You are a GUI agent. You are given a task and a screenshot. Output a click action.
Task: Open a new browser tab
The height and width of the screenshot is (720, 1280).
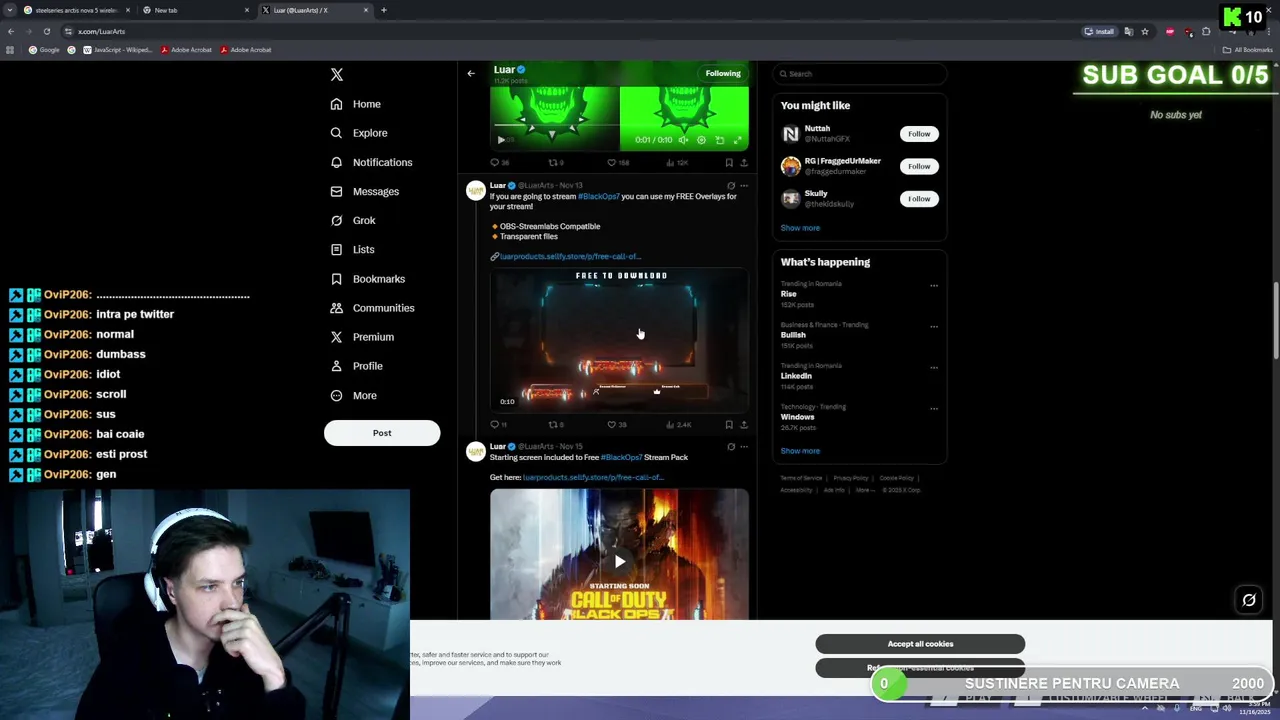coord(384,10)
